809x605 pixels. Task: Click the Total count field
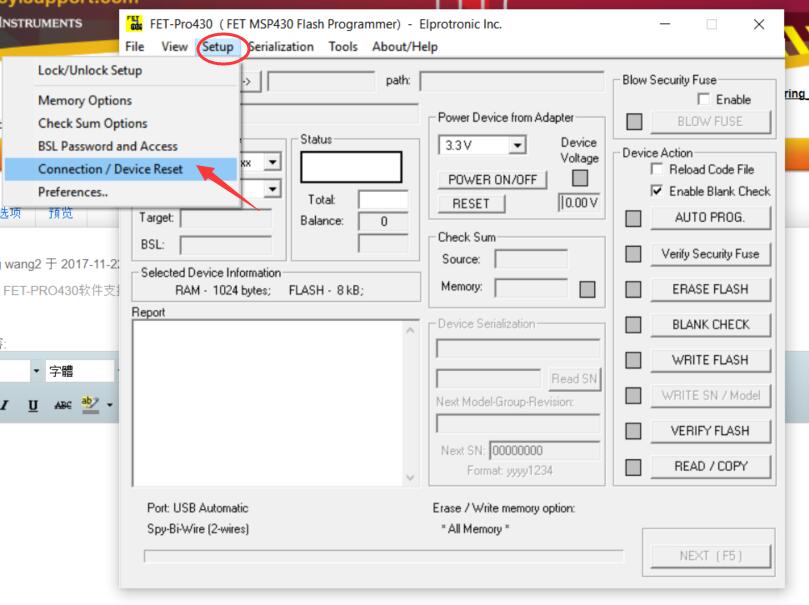[x=383, y=199]
